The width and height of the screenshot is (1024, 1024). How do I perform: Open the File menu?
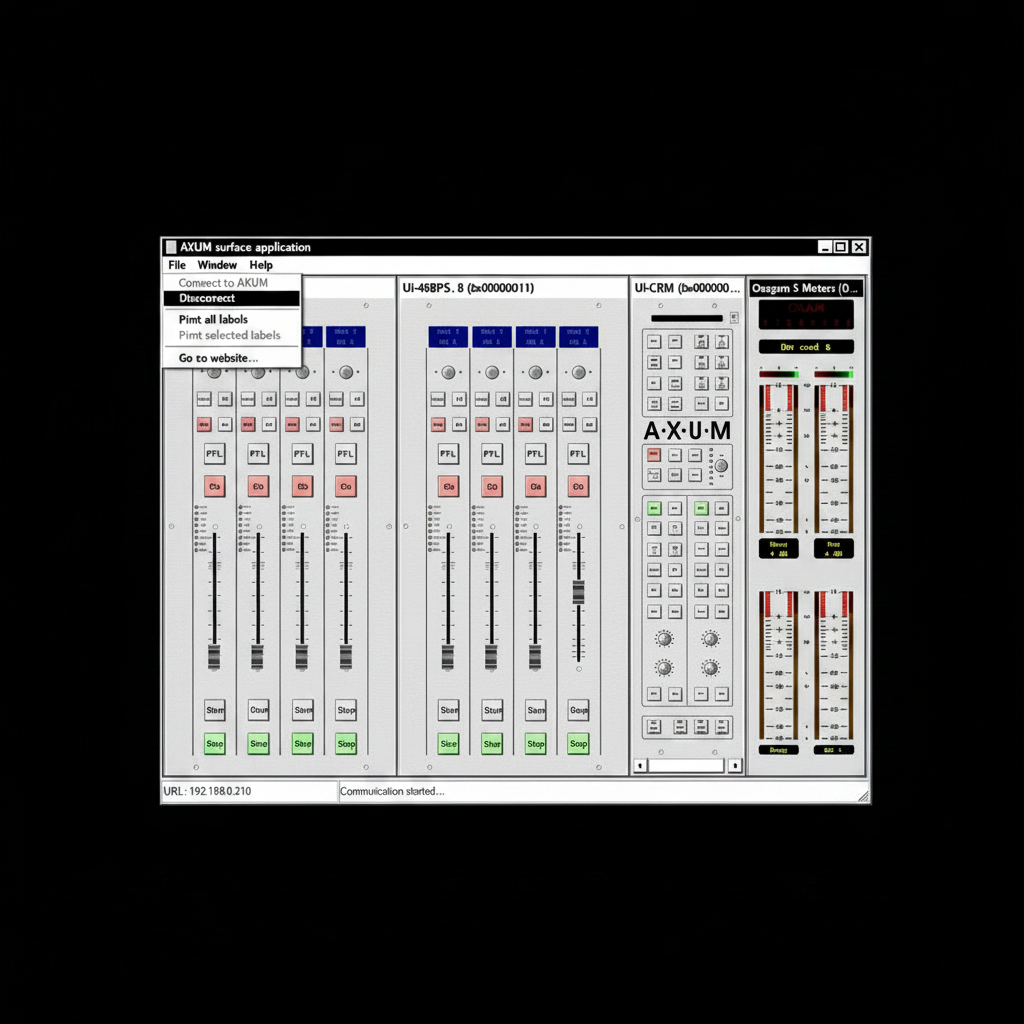coord(176,265)
